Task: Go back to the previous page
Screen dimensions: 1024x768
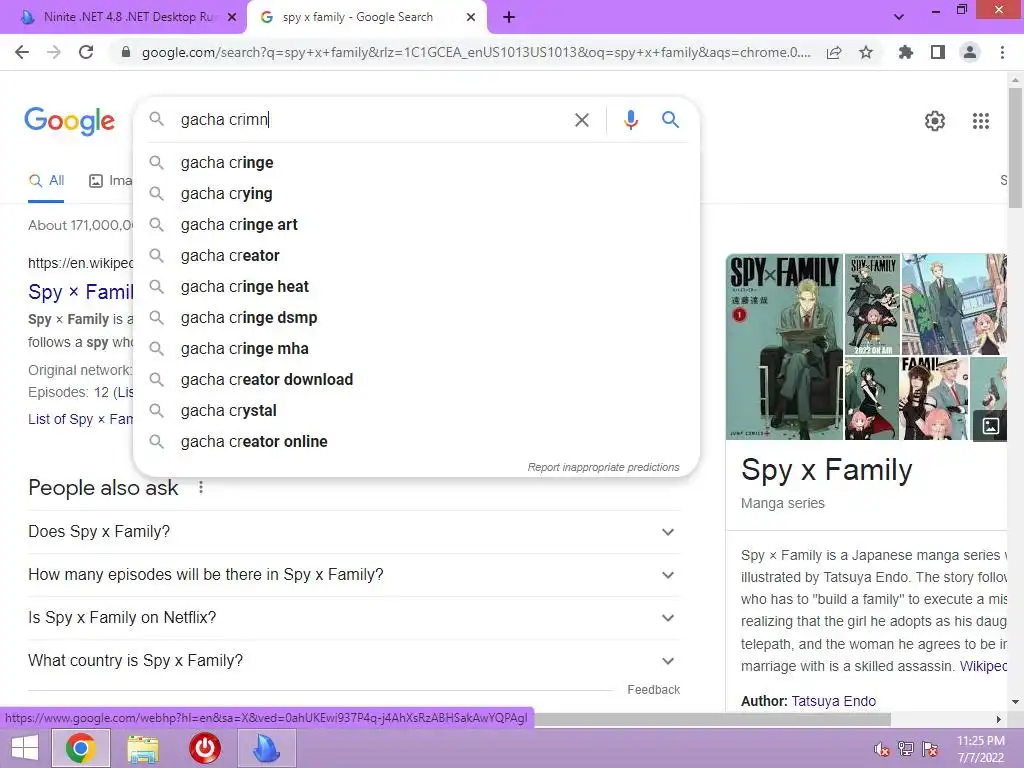Action: (x=22, y=52)
